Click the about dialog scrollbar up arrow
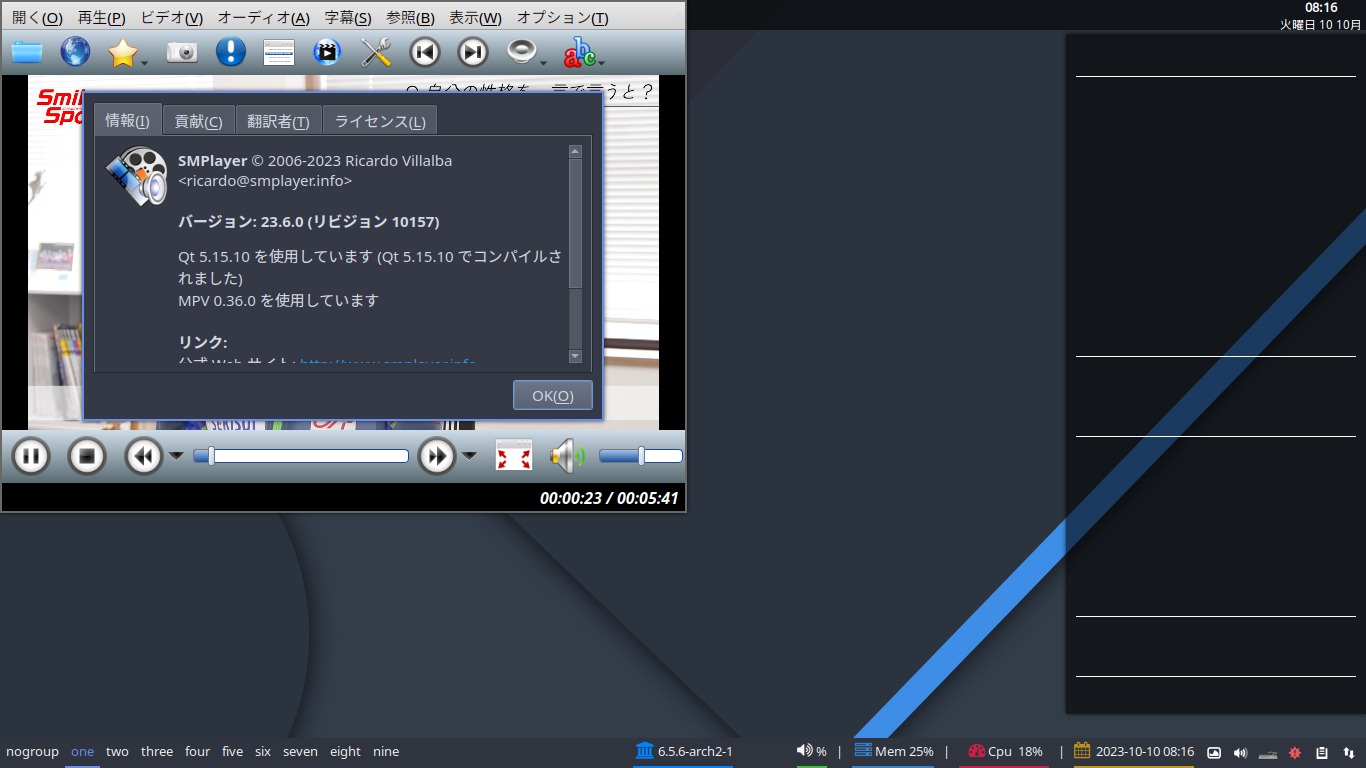This screenshot has width=1366, height=768. click(x=575, y=152)
